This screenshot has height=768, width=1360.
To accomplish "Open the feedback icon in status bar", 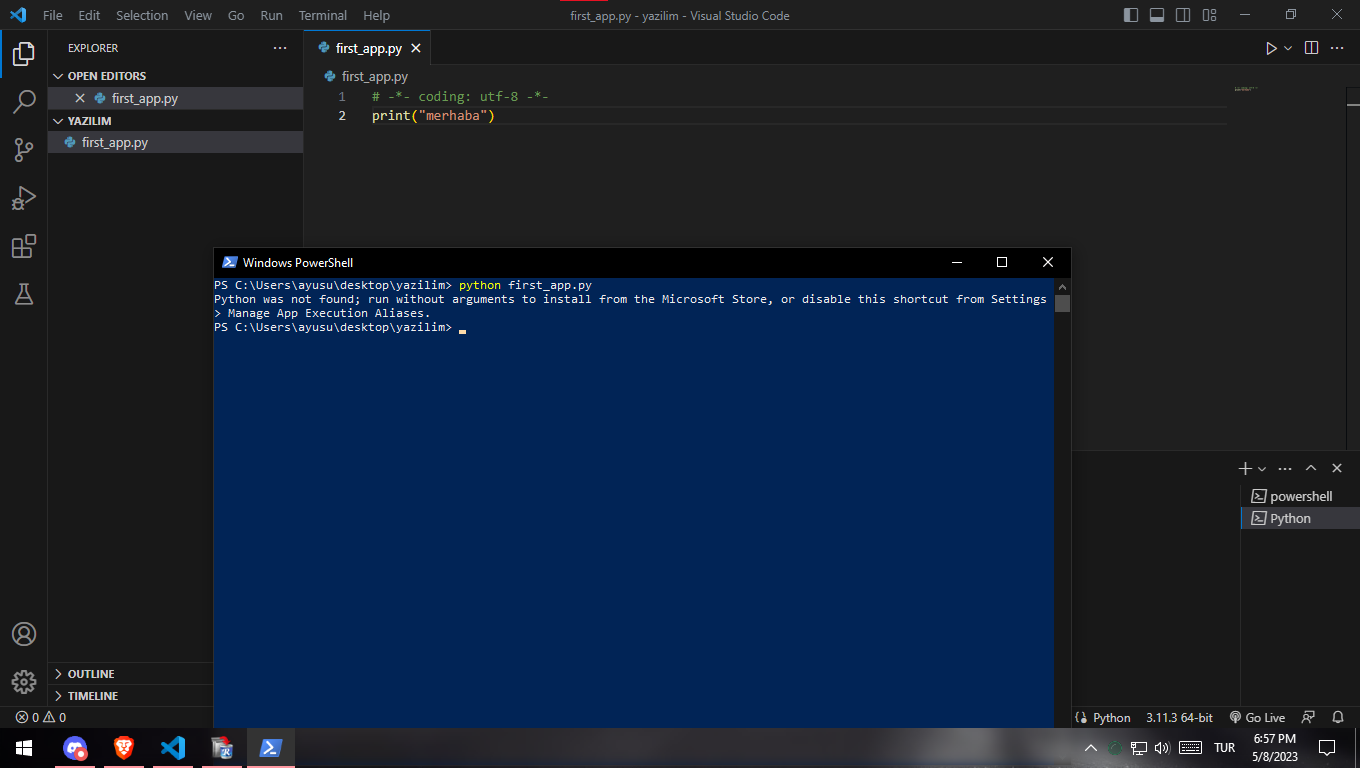I will [x=1308, y=717].
